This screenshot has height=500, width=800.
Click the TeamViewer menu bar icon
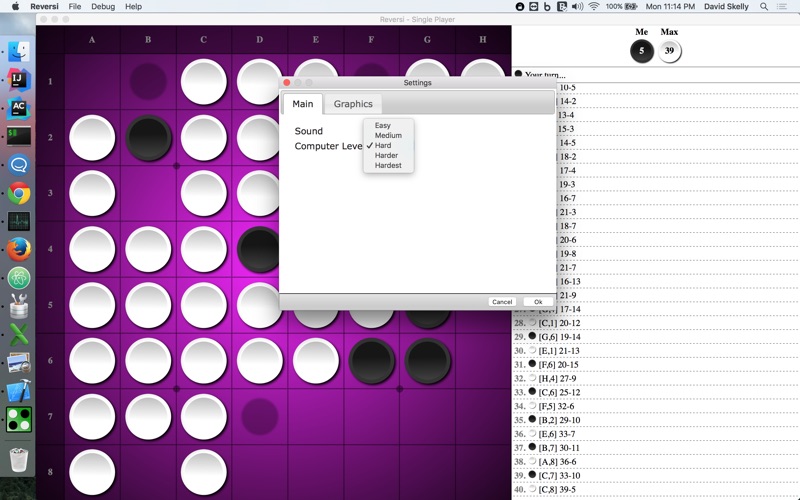click(x=533, y=6)
